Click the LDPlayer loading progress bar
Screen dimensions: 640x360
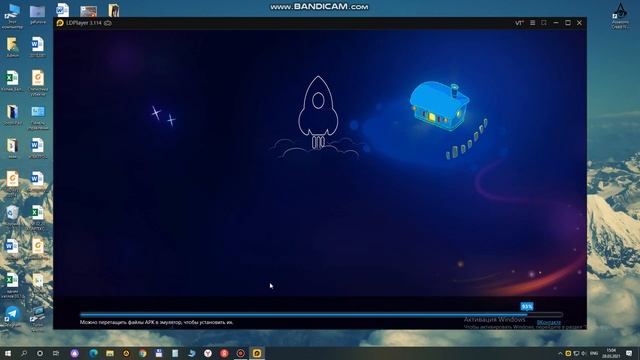pos(321,315)
